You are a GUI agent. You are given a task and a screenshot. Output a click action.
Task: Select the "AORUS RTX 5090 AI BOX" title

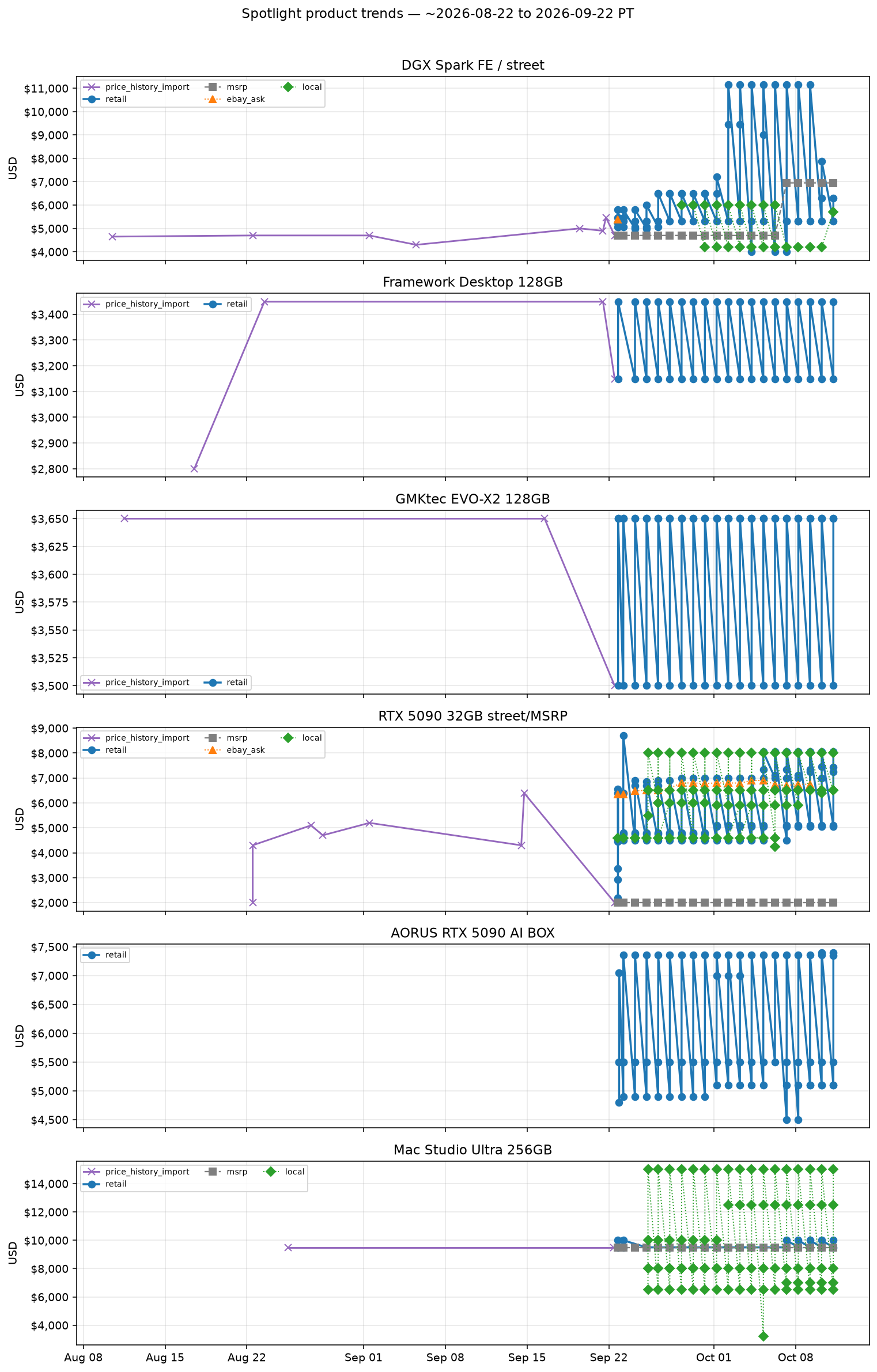[x=472, y=933]
